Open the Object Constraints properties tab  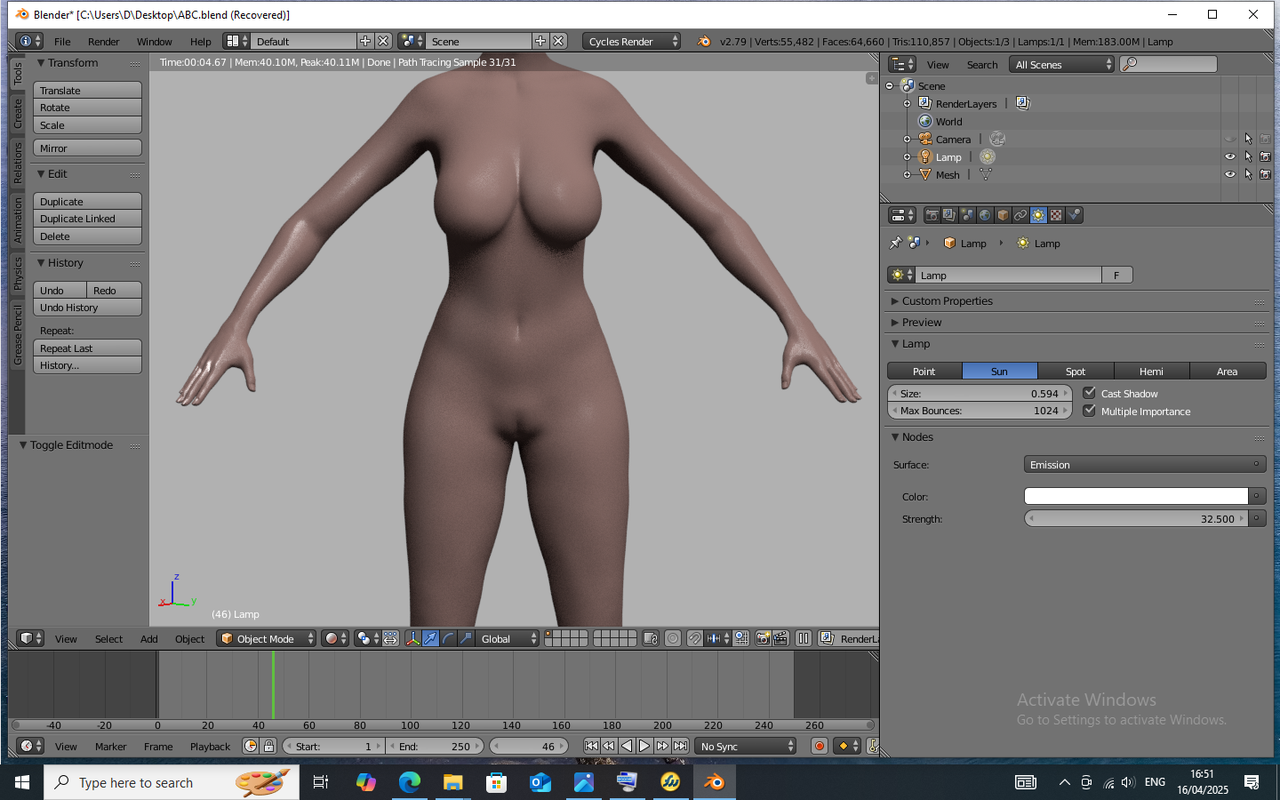click(1021, 215)
